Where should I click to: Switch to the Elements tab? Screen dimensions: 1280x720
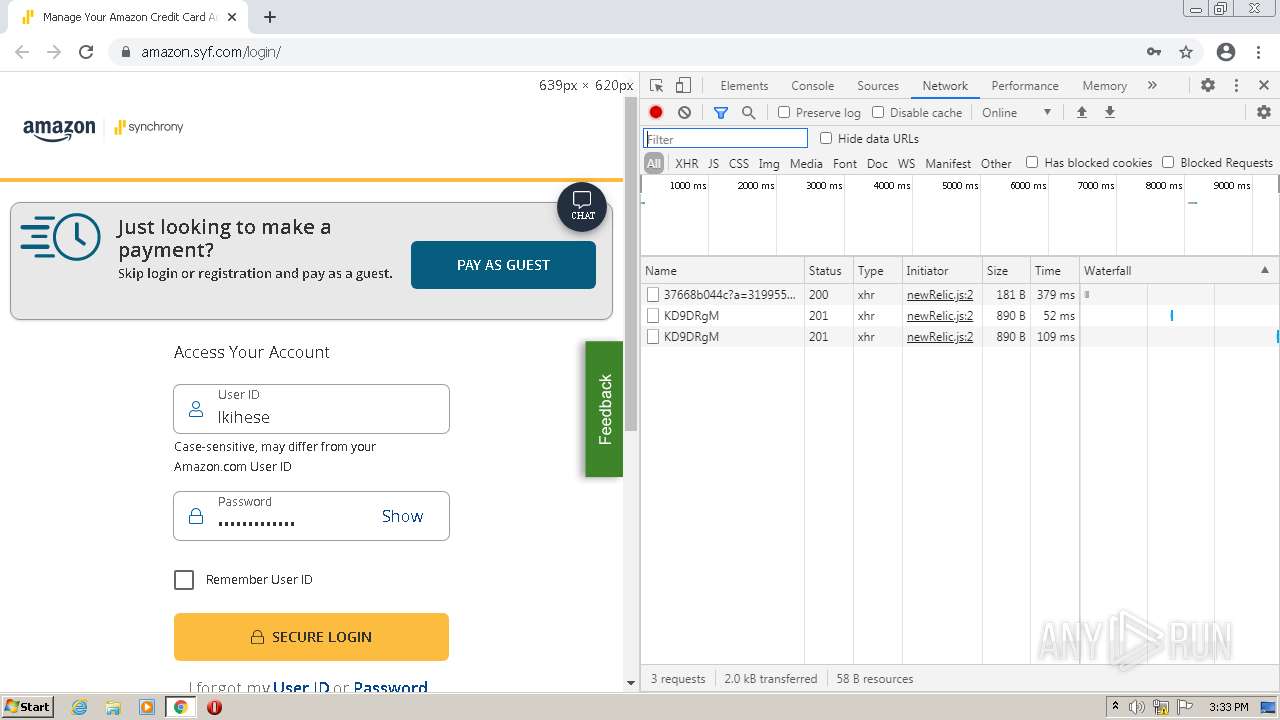(744, 85)
